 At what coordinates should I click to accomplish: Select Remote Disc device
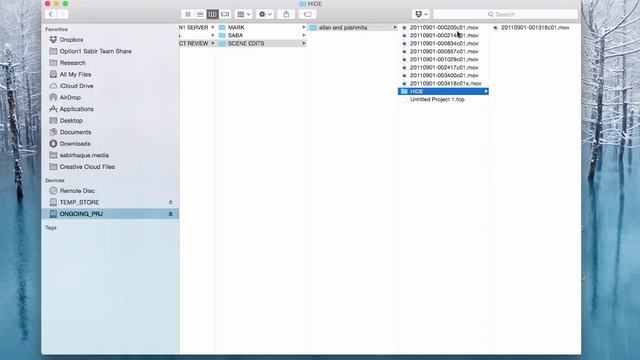pyautogui.click(x=77, y=191)
